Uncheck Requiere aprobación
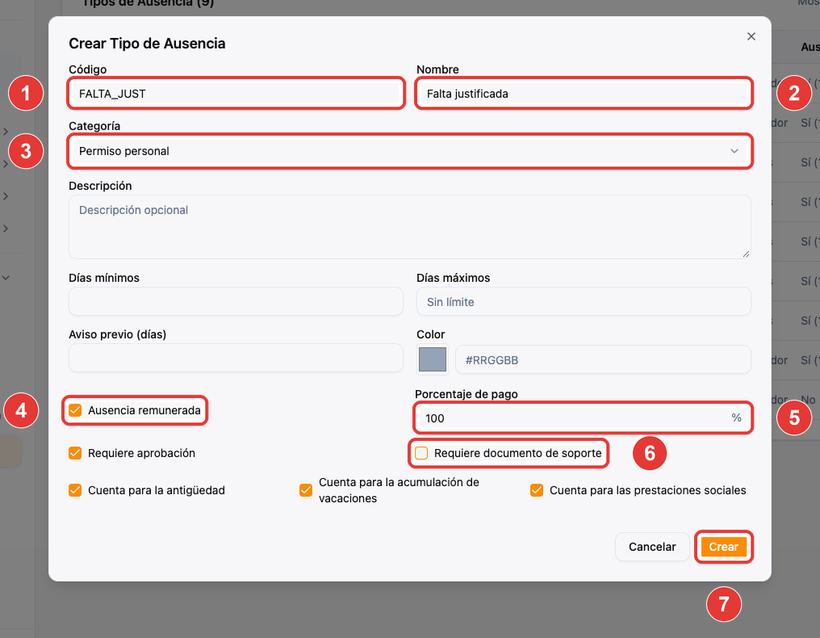Viewport: 820px width, 638px height. coord(75,453)
